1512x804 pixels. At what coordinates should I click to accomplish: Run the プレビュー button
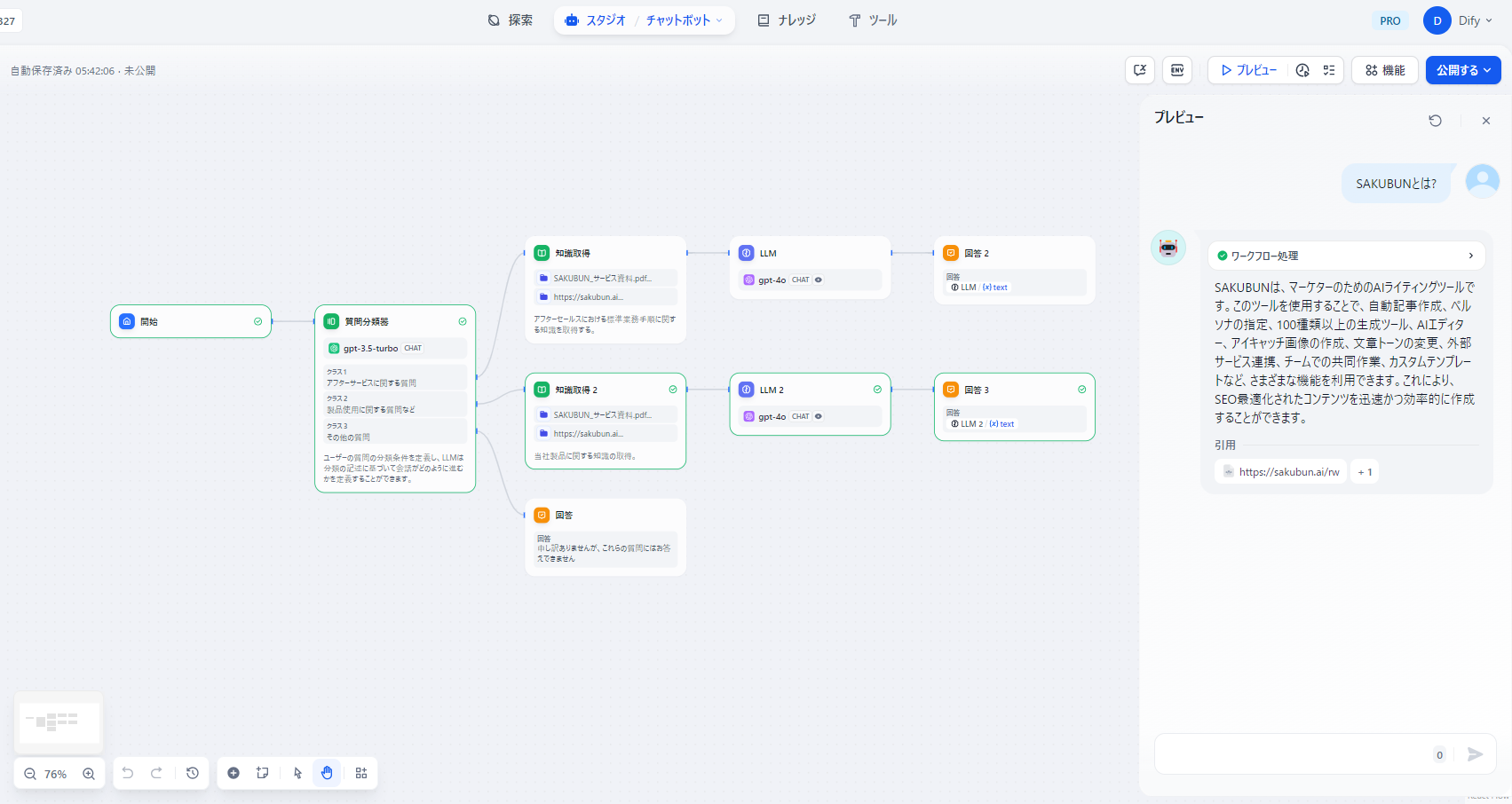click(x=1249, y=70)
